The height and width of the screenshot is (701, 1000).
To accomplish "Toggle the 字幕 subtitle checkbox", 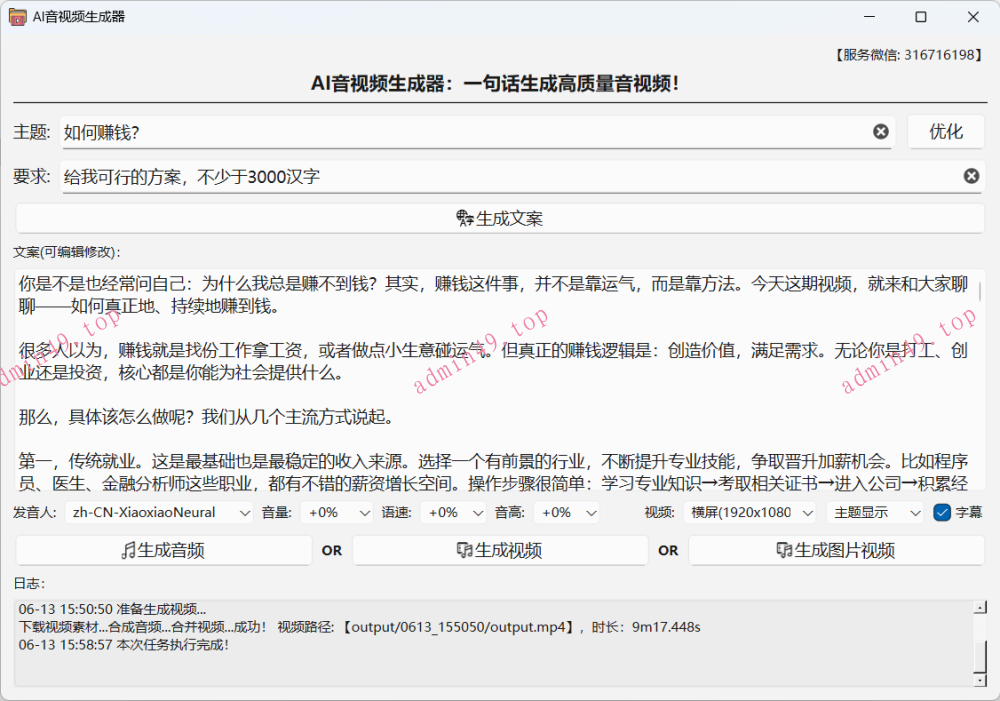I will [941, 513].
